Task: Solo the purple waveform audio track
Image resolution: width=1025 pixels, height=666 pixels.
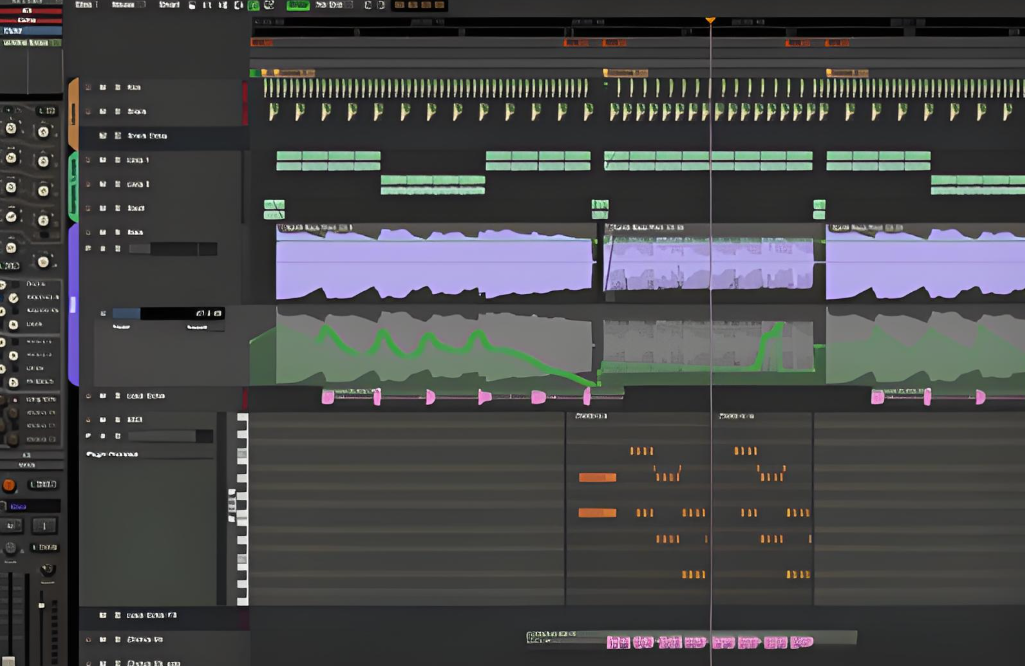Action: click(118, 232)
